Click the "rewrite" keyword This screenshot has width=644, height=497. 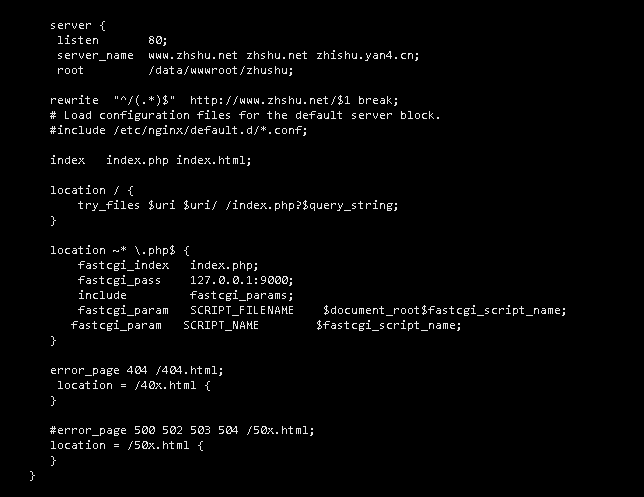coord(74,100)
